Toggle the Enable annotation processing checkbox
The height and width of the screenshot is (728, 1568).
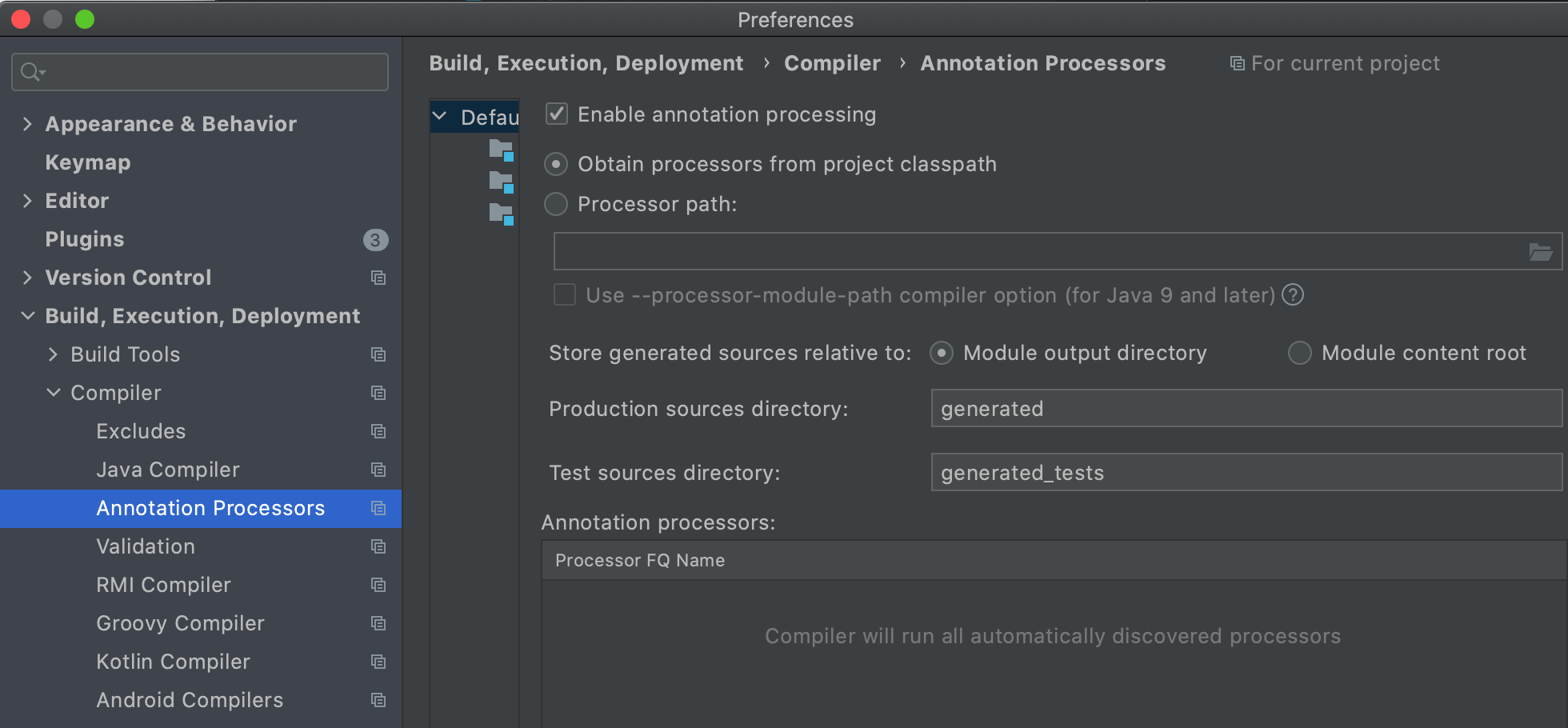point(557,114)
